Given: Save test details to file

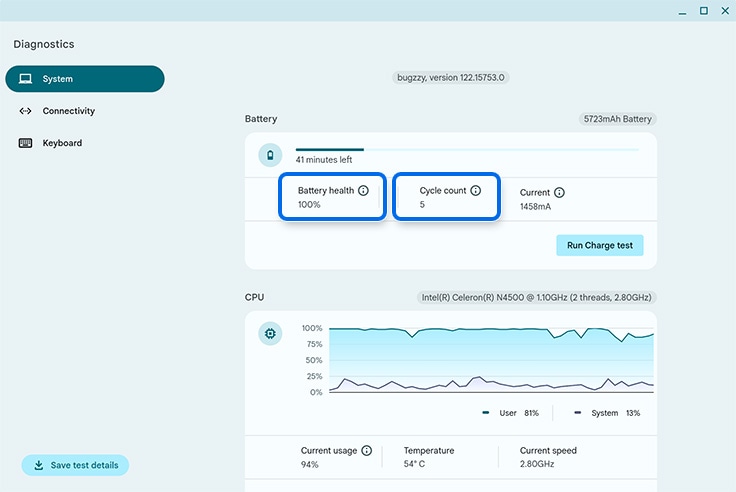Looking at the screenshot, I should click(x=75, y=465).
